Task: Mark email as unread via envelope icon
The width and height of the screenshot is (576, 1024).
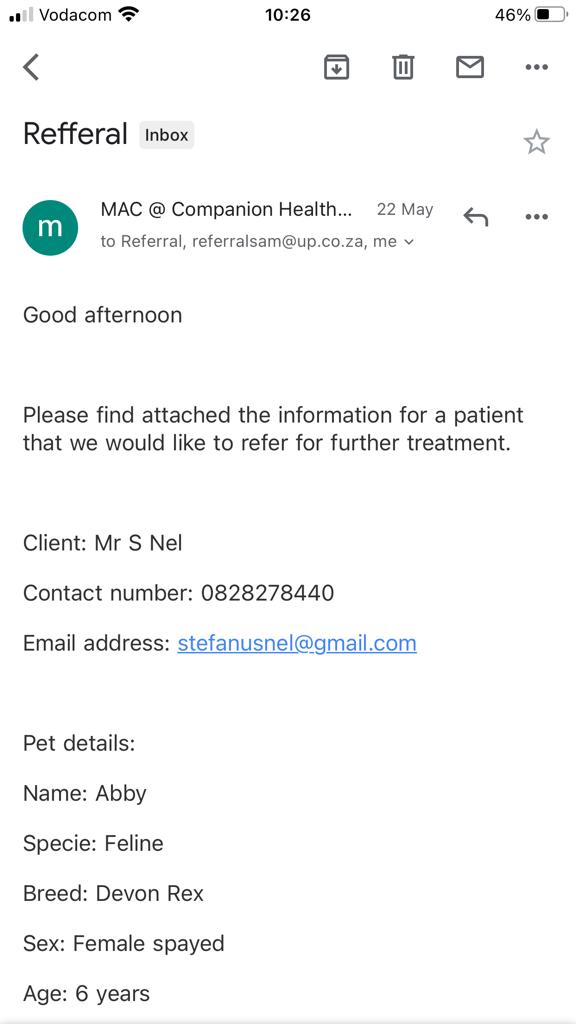Action: [x=470, y=67]
